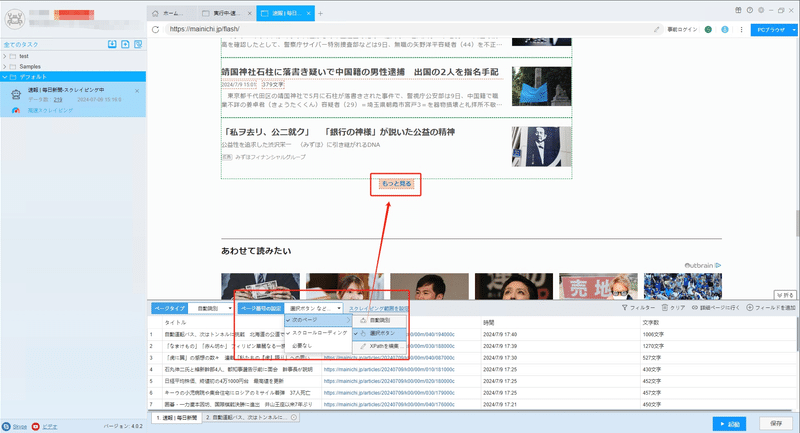Viewport: 800px width, 433px height.
Task: Open the PCブラウザ dropdown arrow
Action: click(x=793, y=30)
